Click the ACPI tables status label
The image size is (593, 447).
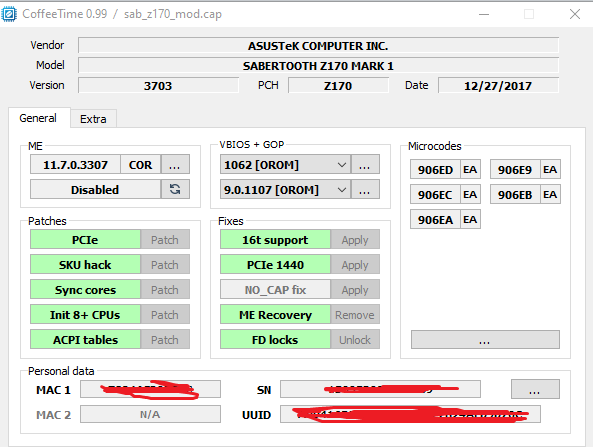85,339
